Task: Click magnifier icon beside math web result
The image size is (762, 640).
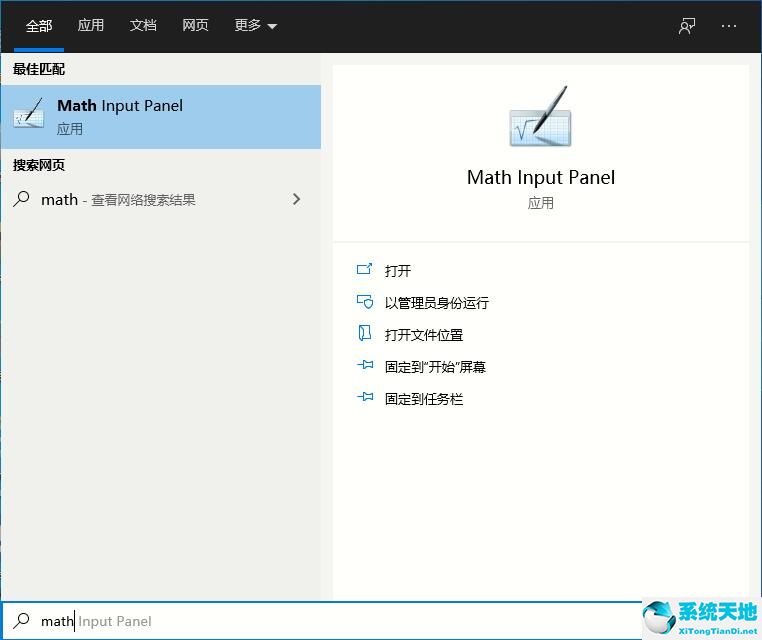Action: tap(21, 199)
